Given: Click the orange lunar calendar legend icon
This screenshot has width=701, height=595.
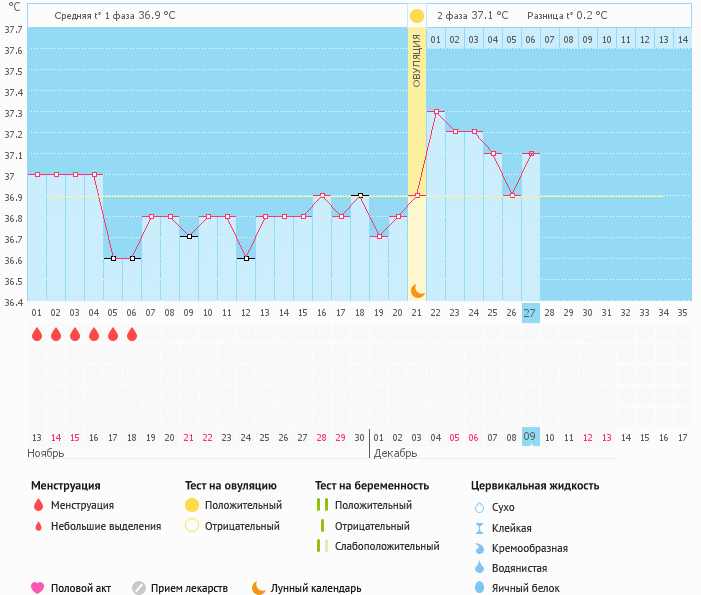Looking at the screenshot, I should pos(259,588).
